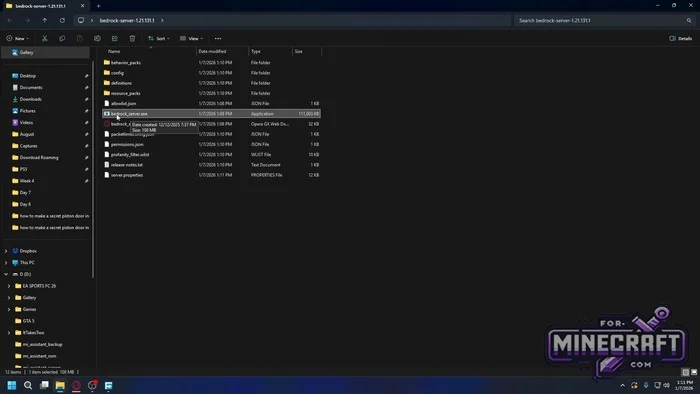This screenshot has width=700, height=394.
Task: Click the Share icon in toolbar
Action: [115, 38]
